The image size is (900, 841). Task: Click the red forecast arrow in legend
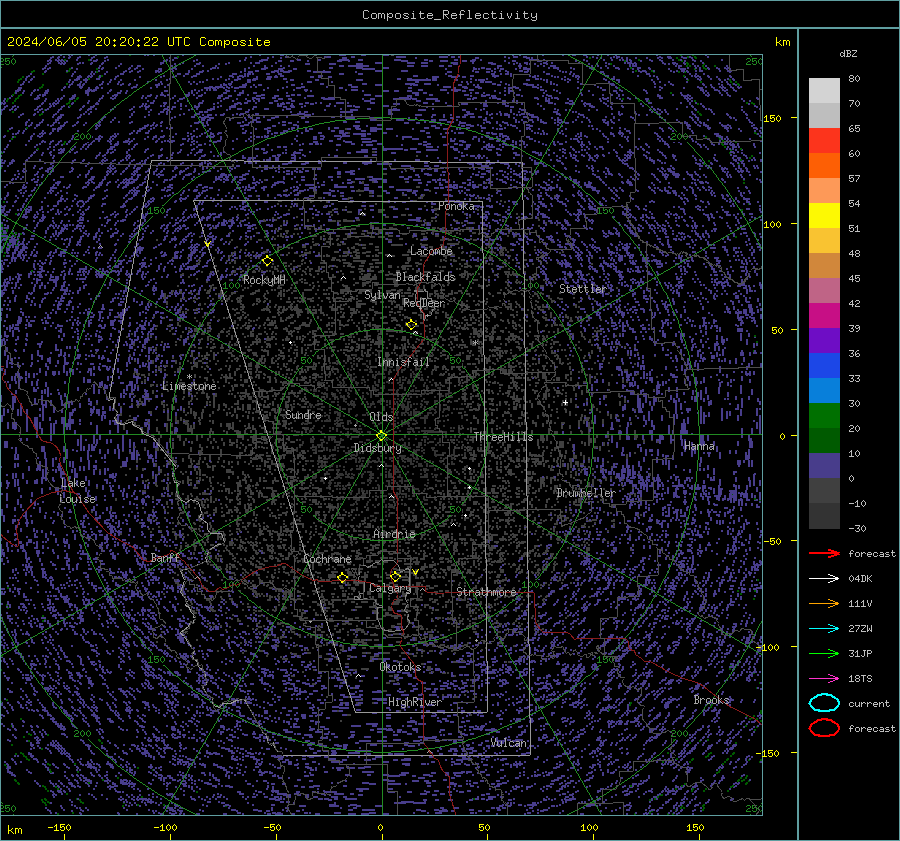pos(824,553)
